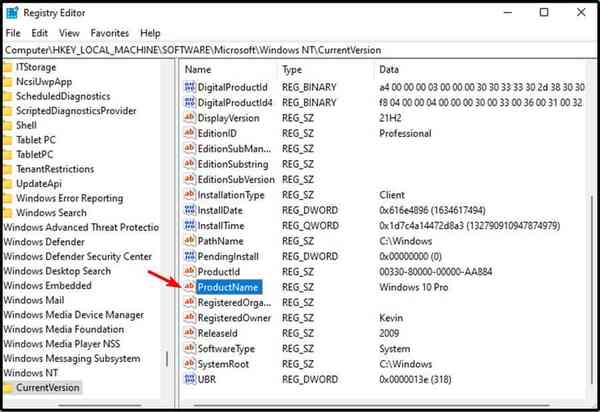Select the Tablet PC key
This screenshot has width=600, height=412.
click(x=36, y=140)
